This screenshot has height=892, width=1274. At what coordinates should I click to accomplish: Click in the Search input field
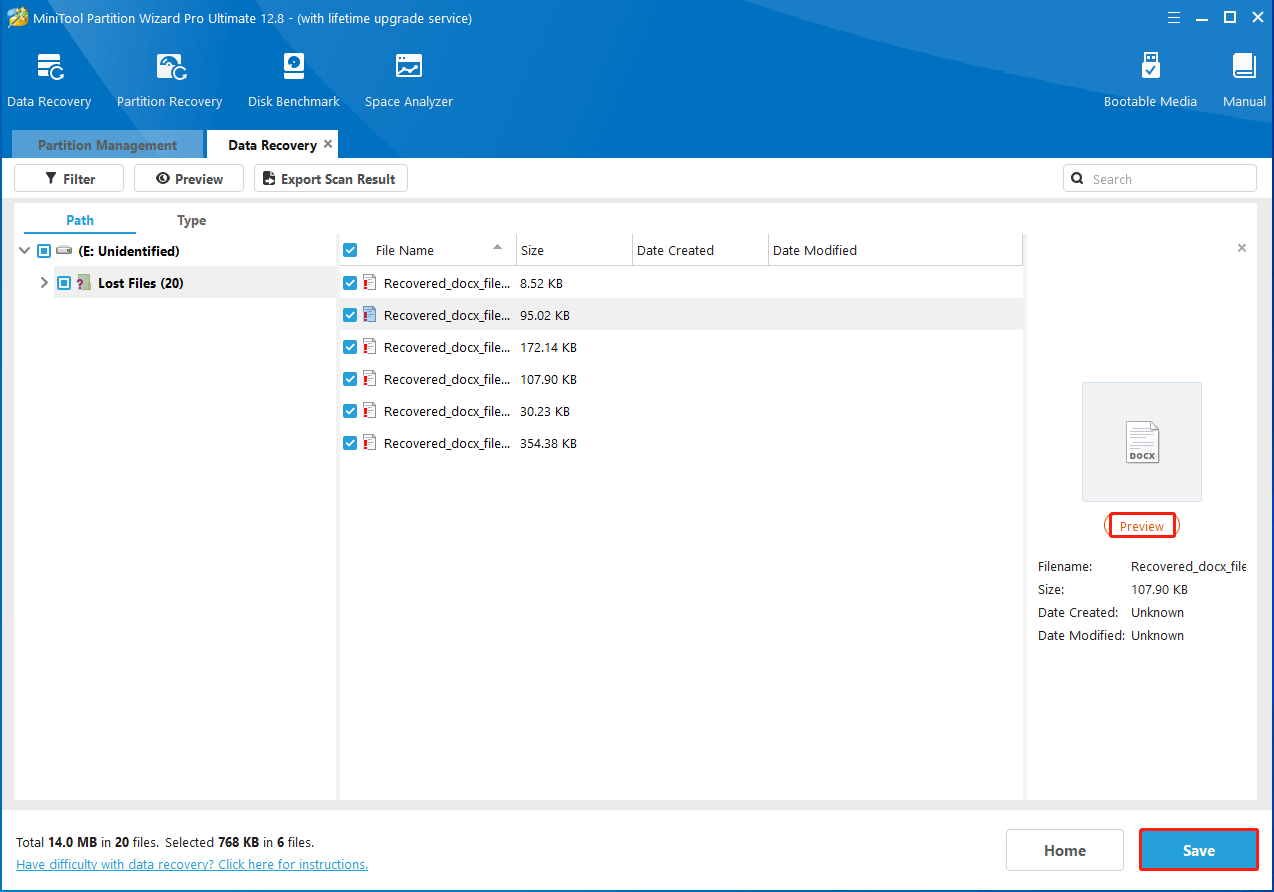click(1168, 179)
